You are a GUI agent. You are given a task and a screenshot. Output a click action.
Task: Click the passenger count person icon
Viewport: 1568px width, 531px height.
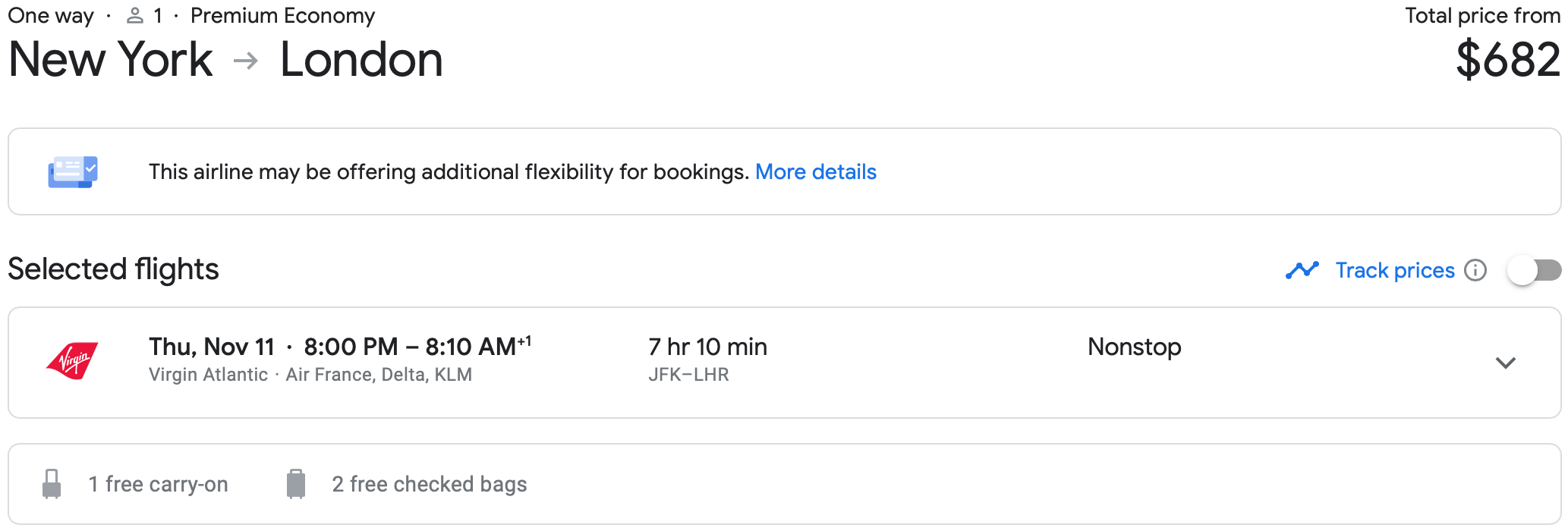pos(135,16)
